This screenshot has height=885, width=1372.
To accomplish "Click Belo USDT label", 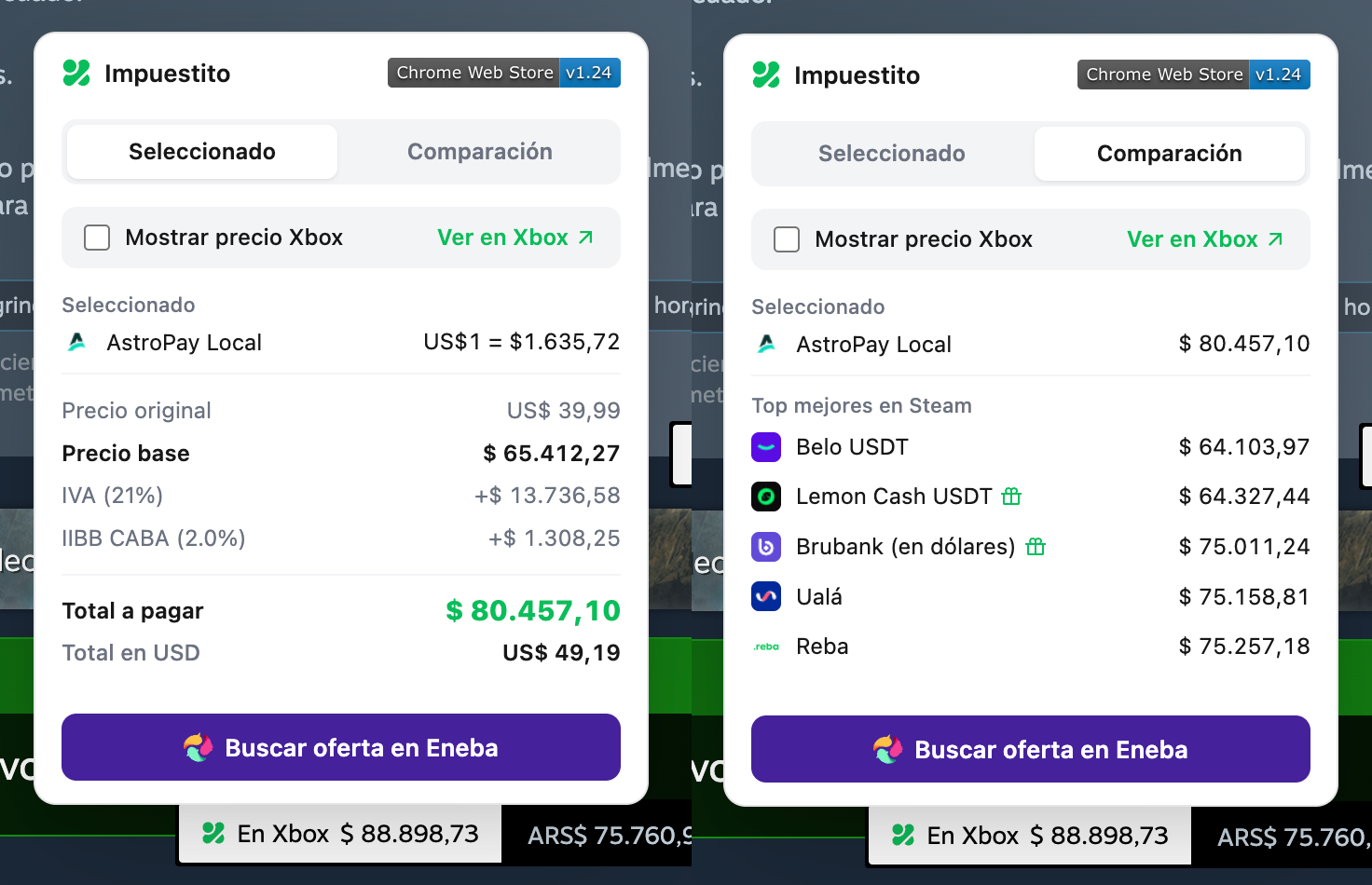I will coord(852,447).
